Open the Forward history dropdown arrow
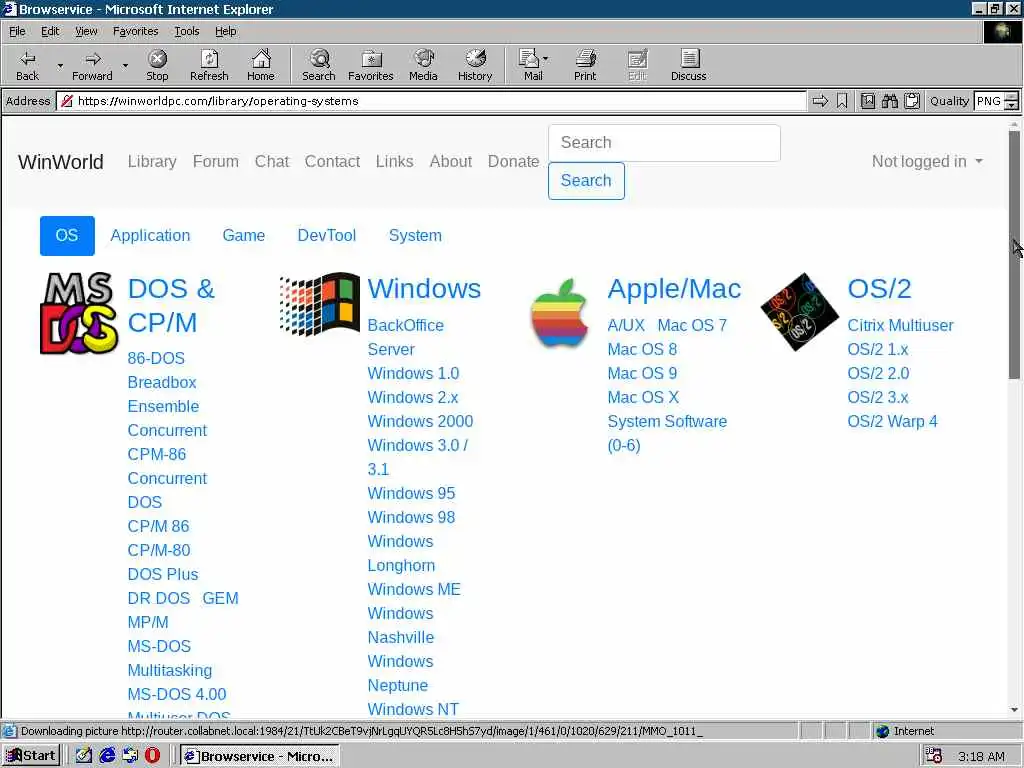The width and height of the screenshot is (1024, 768). pos(125,65)
